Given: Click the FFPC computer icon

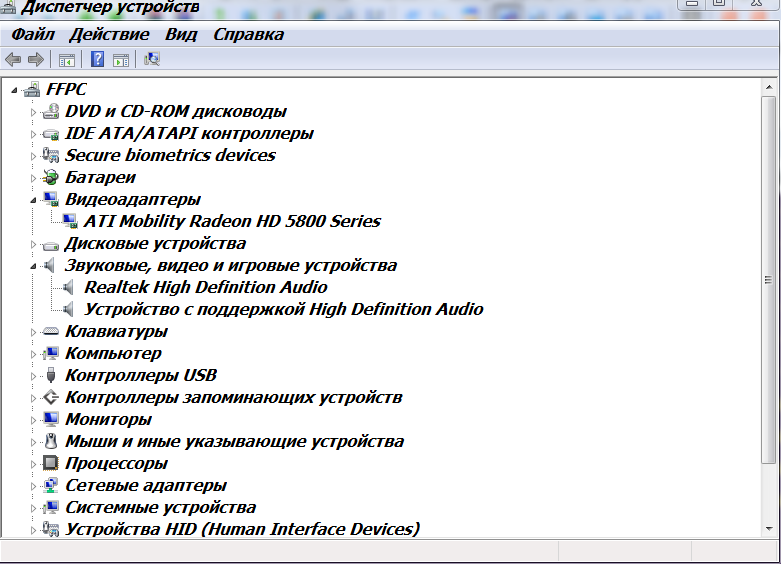Looking at the screenshot, I should click(32, 90).
